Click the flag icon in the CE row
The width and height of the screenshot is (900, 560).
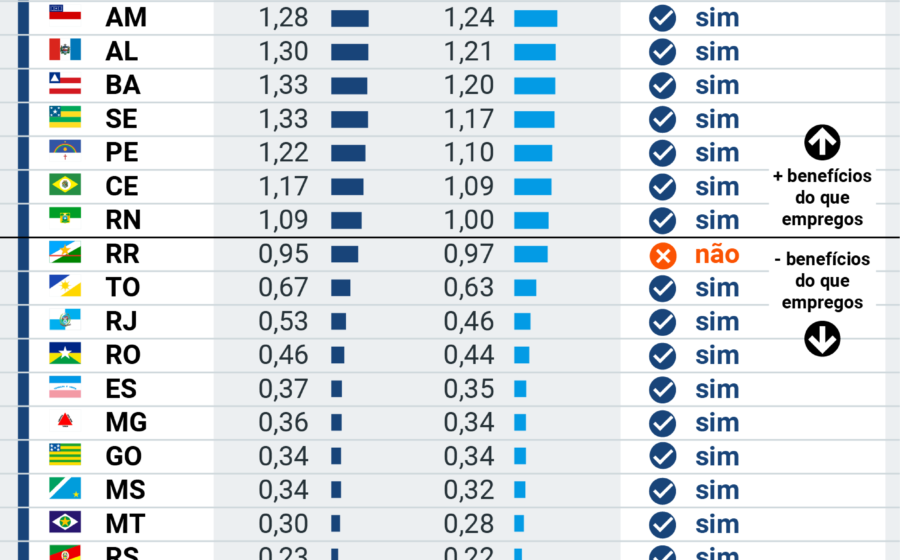65,184
